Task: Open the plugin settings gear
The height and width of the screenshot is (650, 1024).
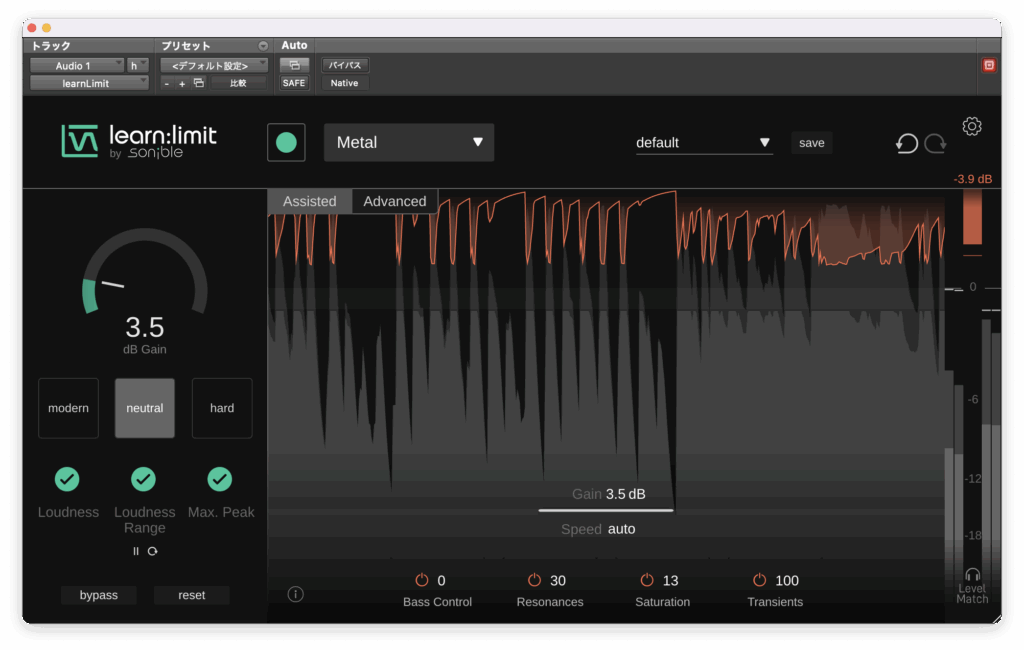Action: [972, 126]
